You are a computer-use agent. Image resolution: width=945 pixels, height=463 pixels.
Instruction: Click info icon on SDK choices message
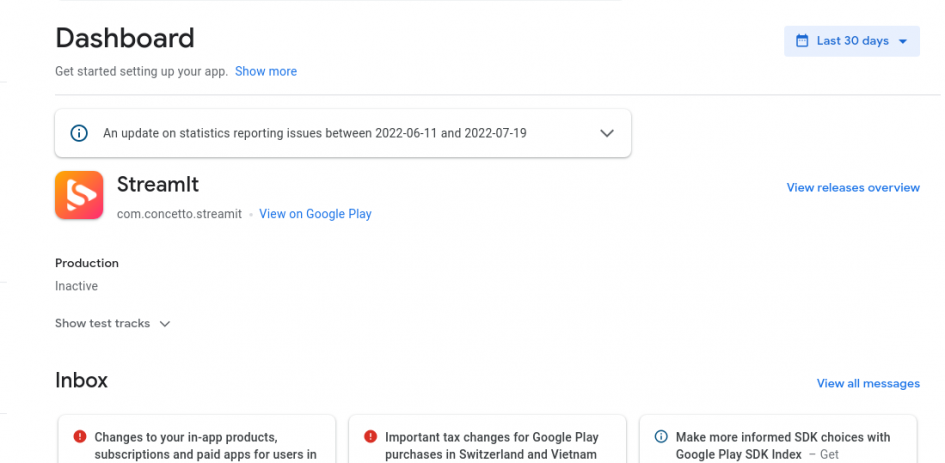[x=661, y=437]
